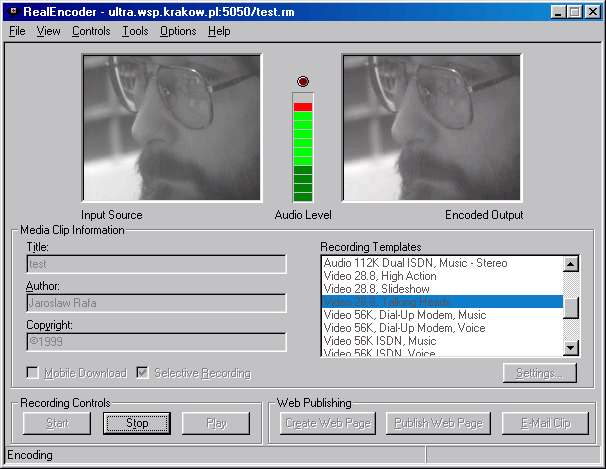606x469 pixels.
Task: Select Video 56K, Dial-Up Modem, Voice
Action: coord(442,328)
